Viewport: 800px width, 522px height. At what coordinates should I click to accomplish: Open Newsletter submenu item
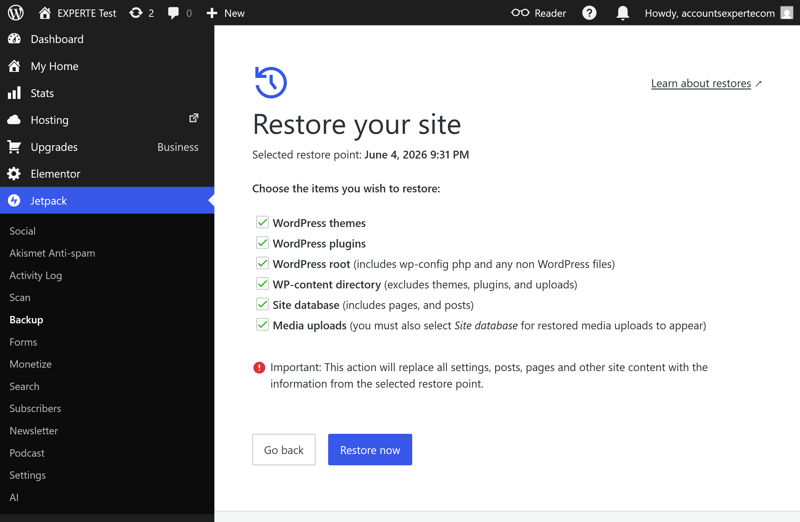34,431
